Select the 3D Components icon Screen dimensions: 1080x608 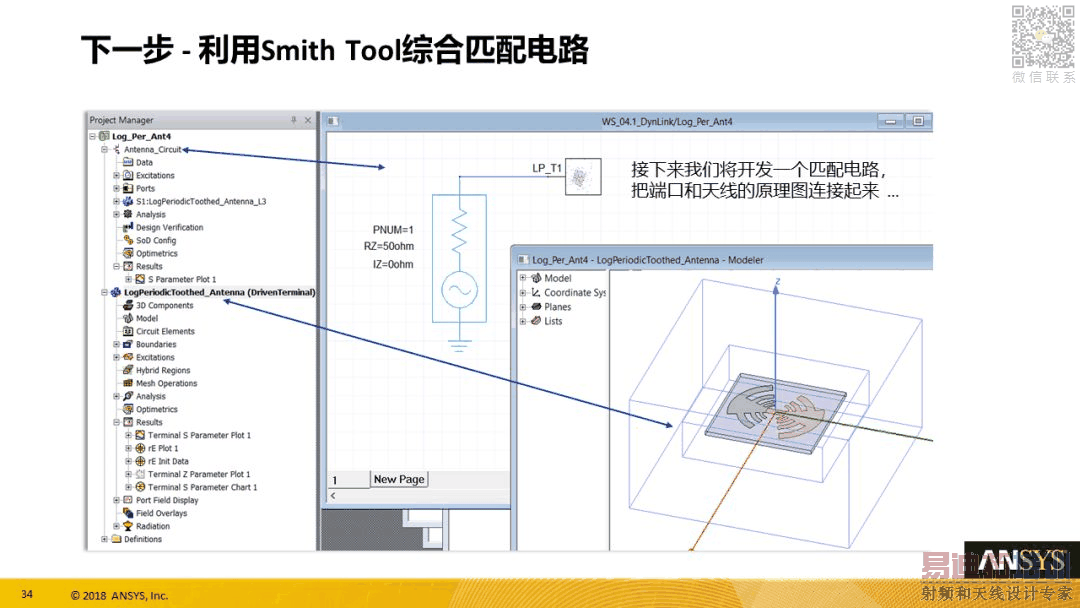tap(128, 305)
